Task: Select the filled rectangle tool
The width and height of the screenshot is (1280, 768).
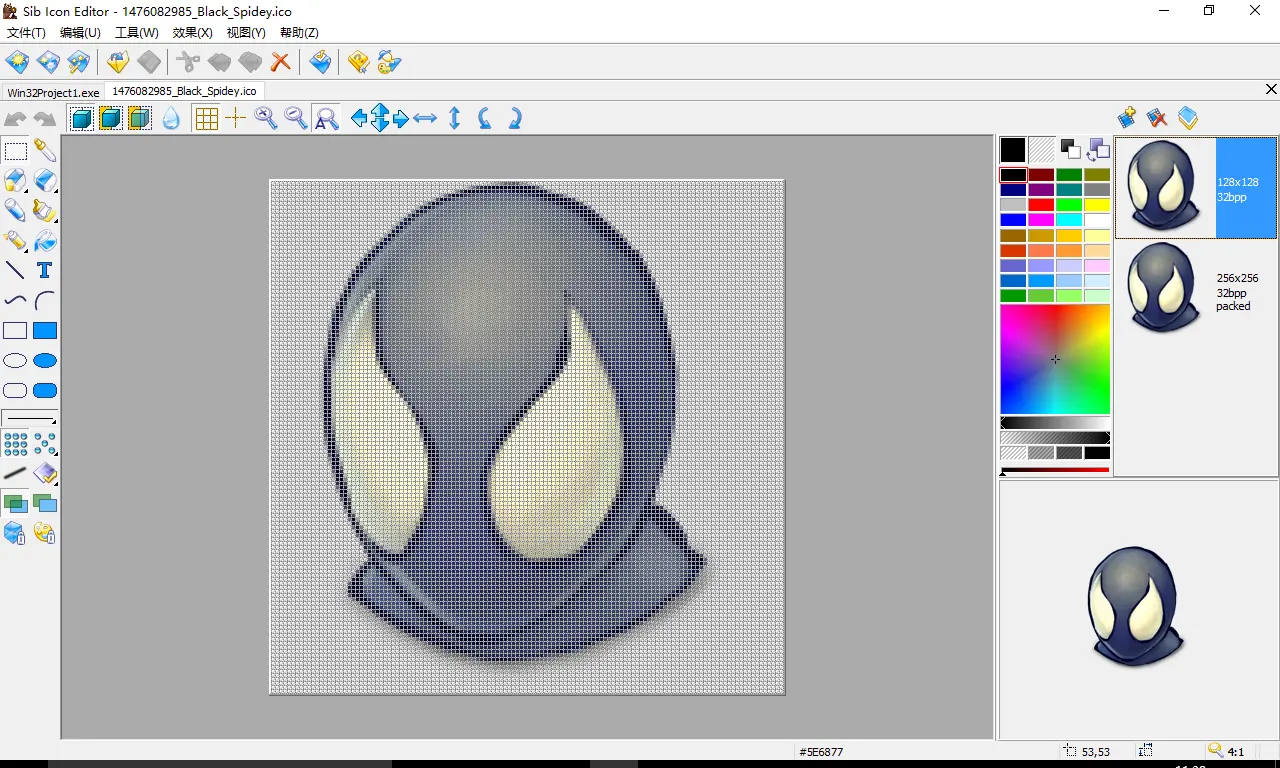Action: point(45,330)
